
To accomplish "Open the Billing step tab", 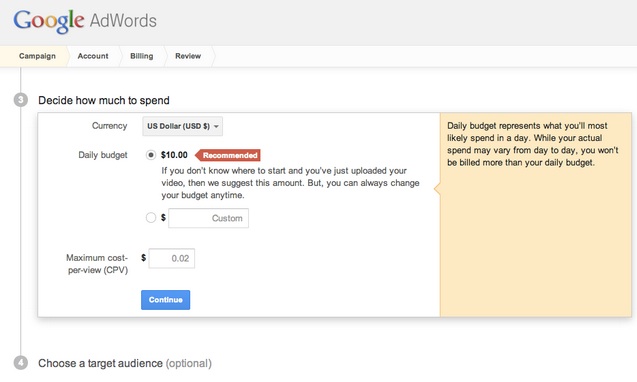I will 142,56.
